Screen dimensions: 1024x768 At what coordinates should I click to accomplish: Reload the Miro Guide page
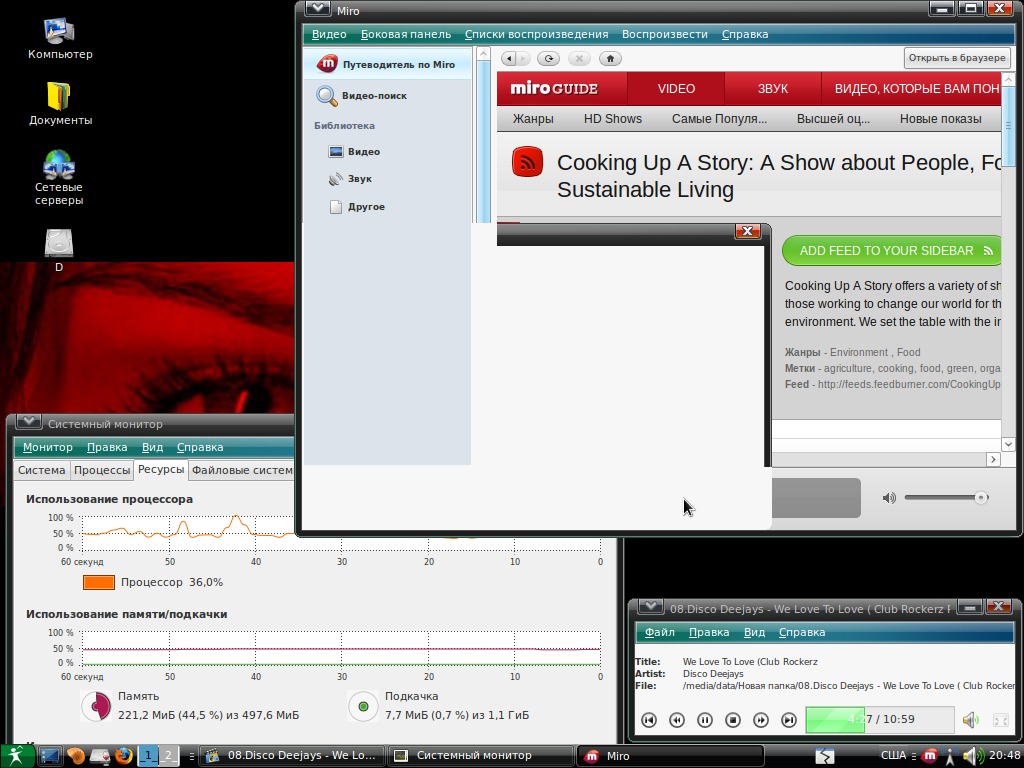point(549,59)
